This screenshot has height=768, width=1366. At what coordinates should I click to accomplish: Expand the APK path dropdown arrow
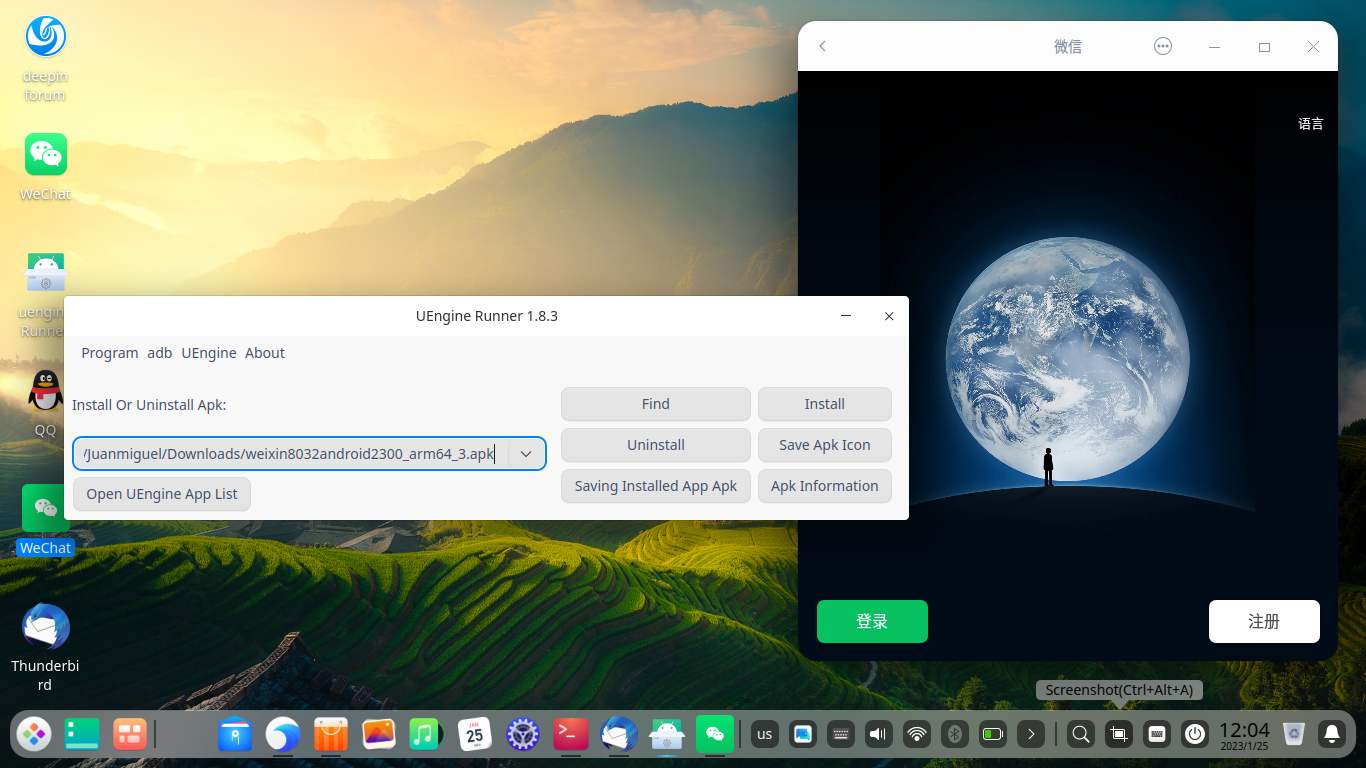526,454
